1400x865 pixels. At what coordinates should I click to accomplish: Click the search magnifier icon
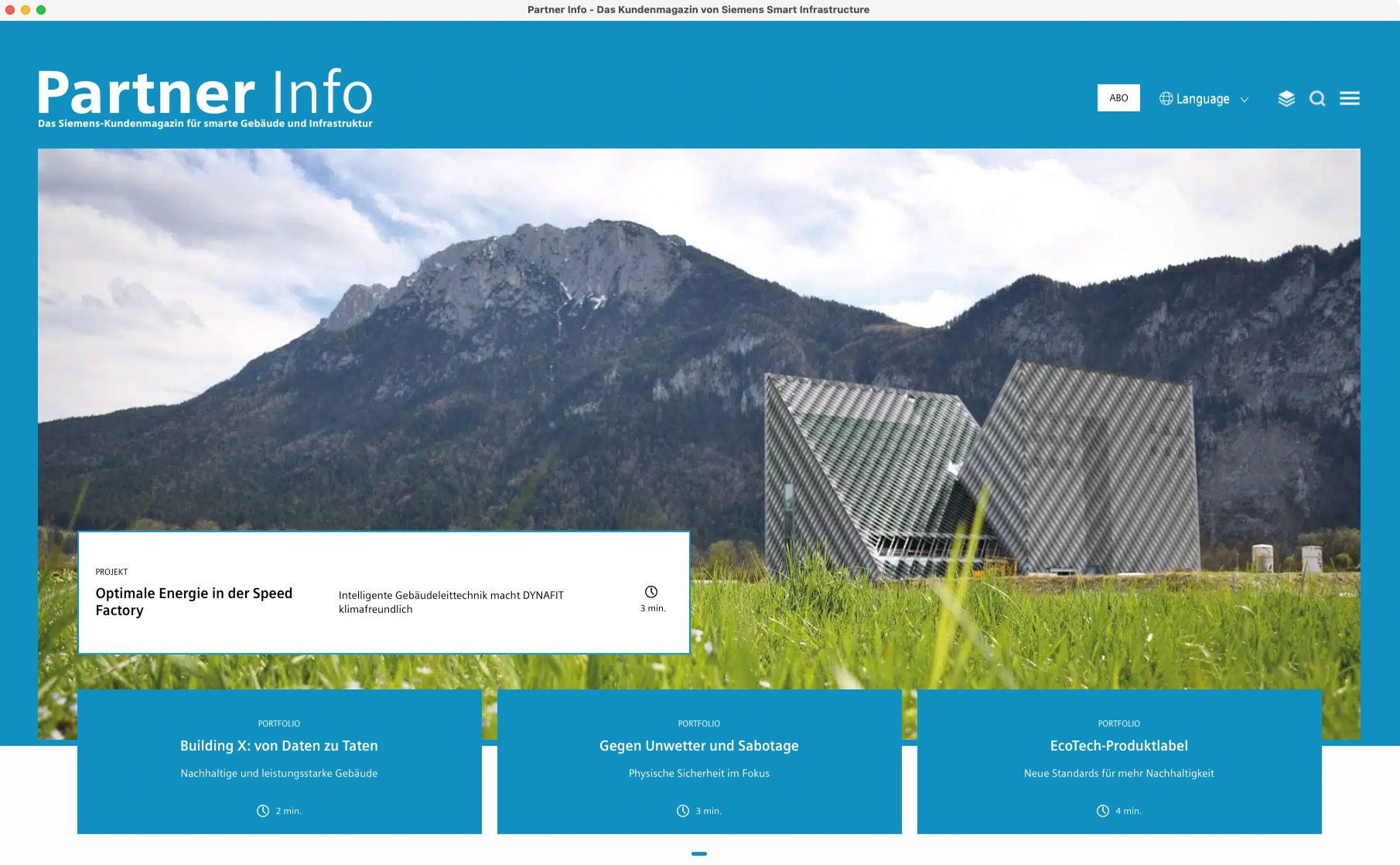(x=1317, y=98)
